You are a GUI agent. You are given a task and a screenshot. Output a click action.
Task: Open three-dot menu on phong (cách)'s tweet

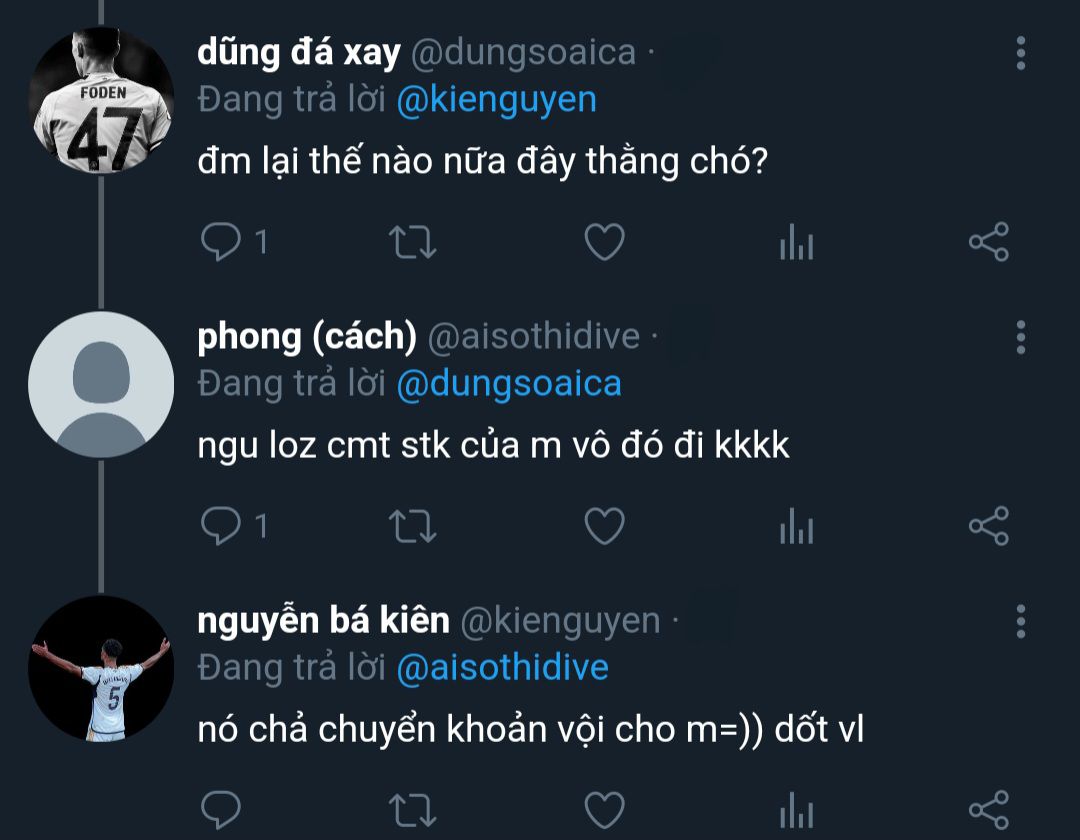pos(1021,337)
